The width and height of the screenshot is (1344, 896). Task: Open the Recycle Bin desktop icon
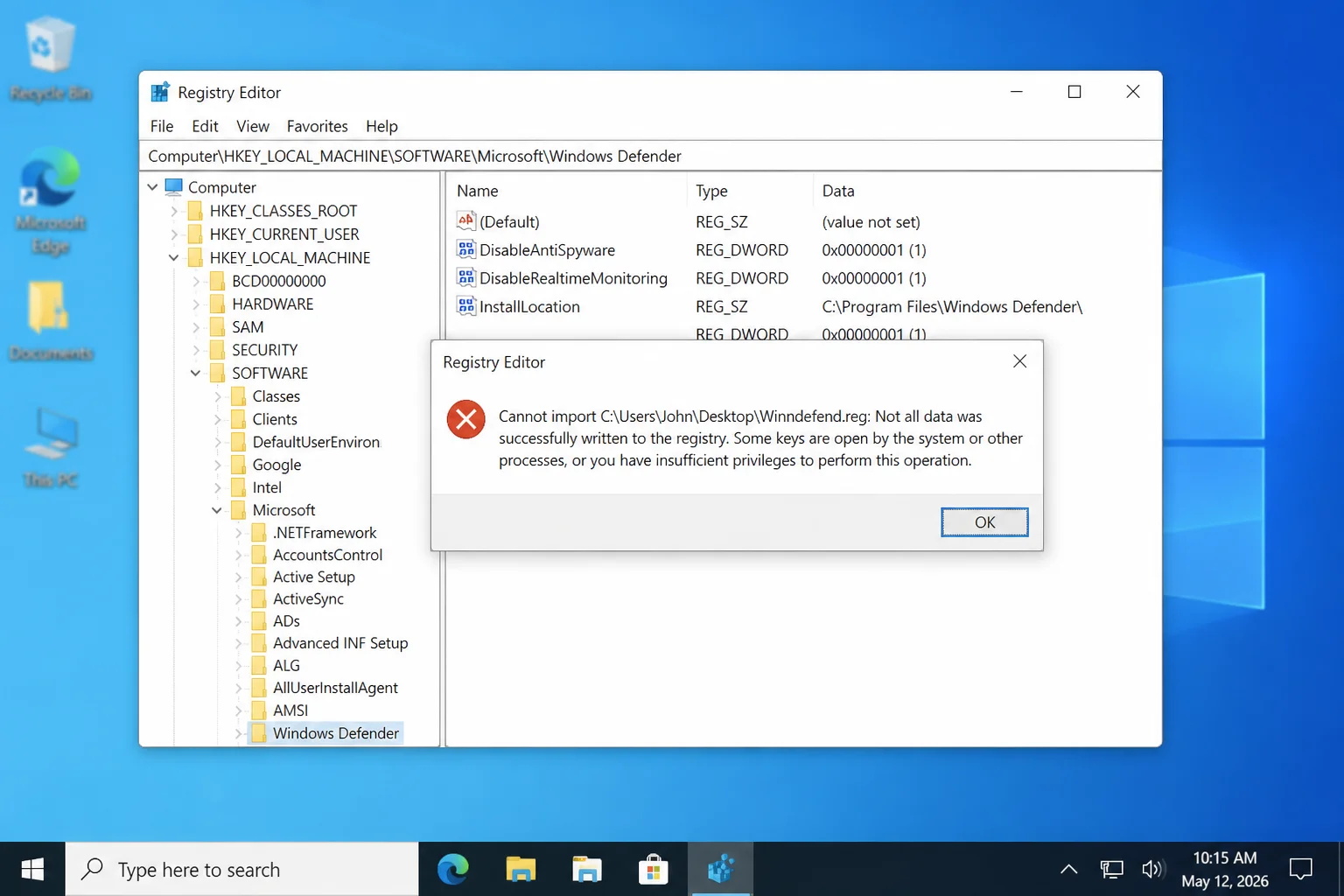(x=51, y=59)
